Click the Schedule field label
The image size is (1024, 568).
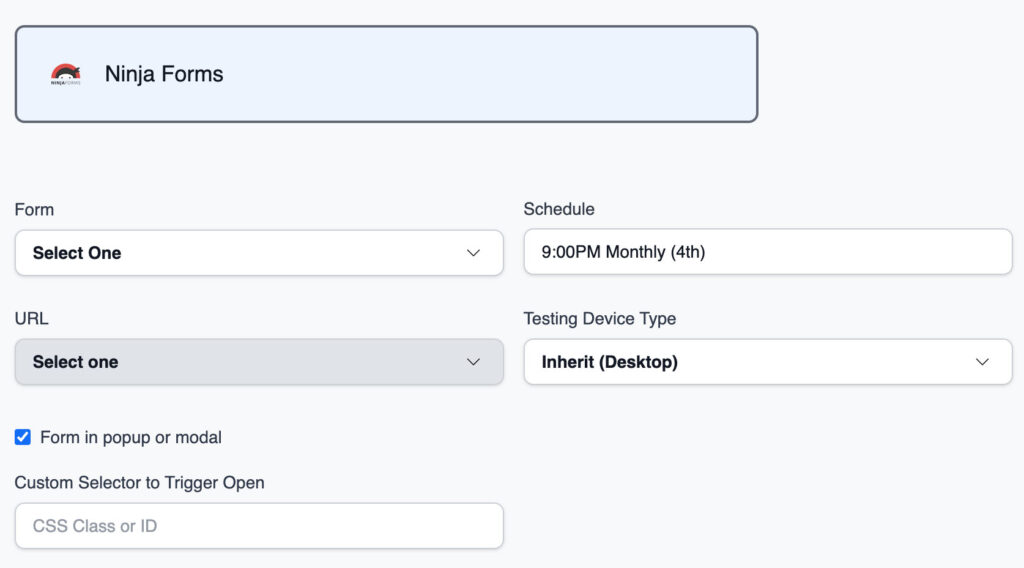coord(558,209)
